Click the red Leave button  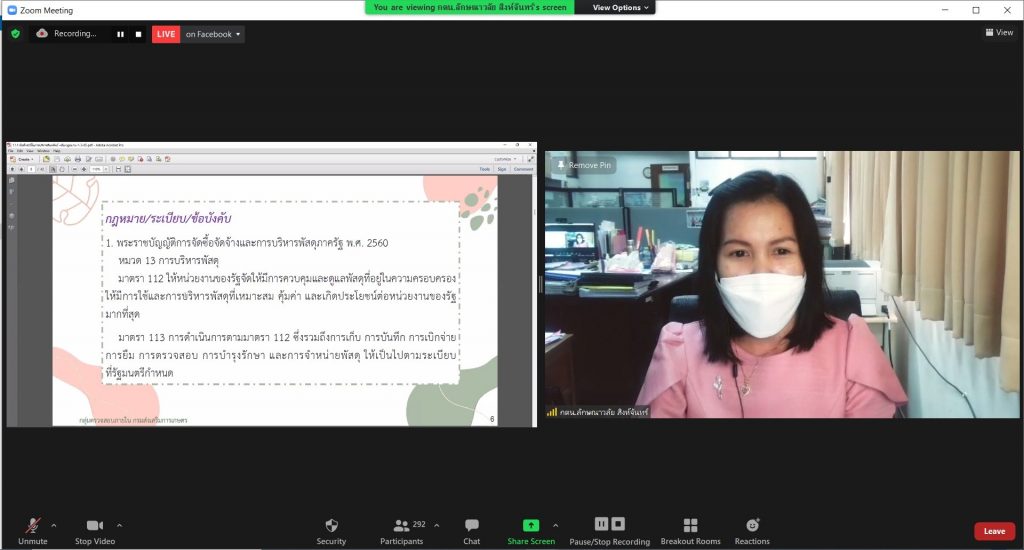994,531
